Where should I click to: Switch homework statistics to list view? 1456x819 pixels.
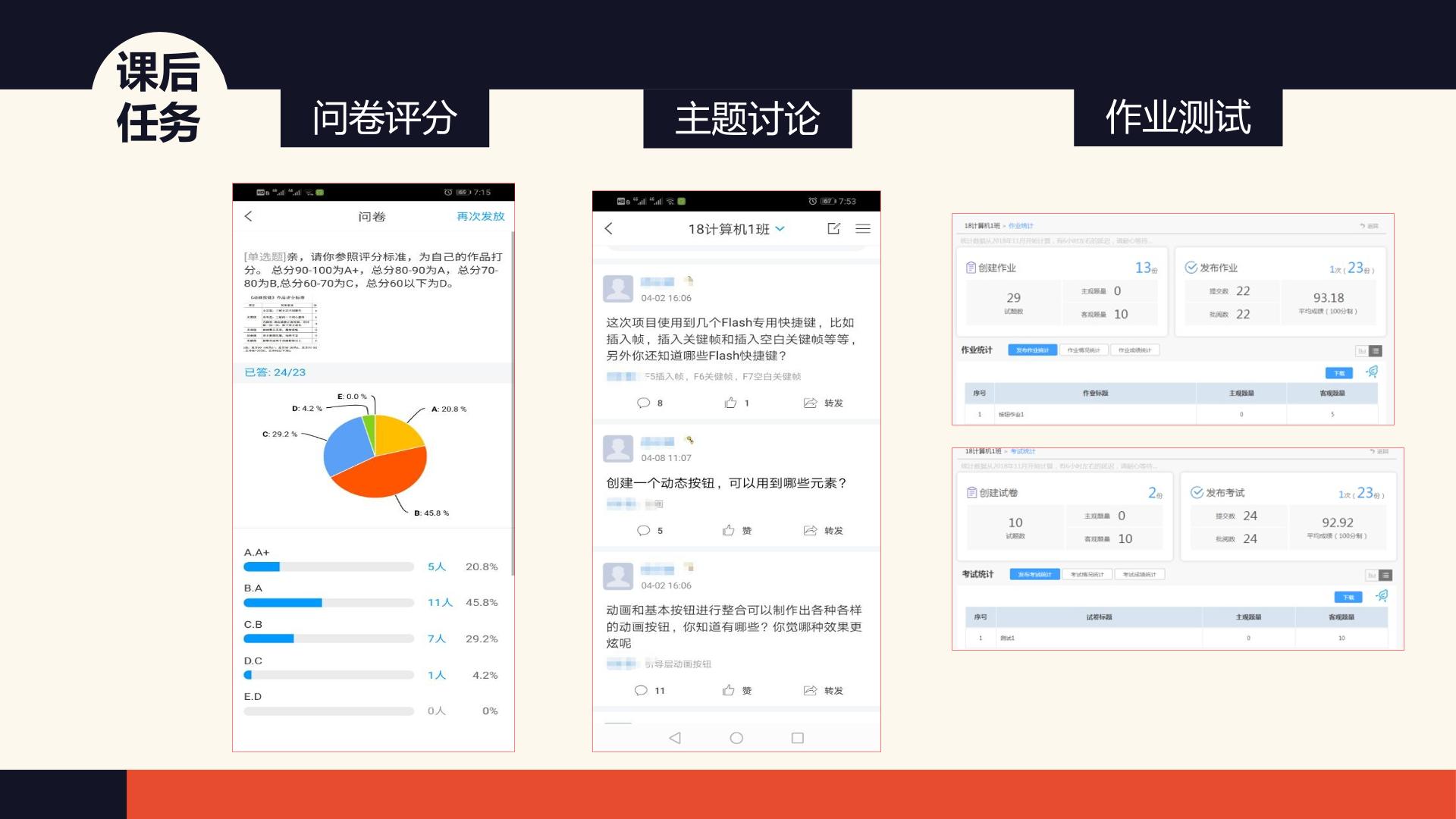[1376, 351]
